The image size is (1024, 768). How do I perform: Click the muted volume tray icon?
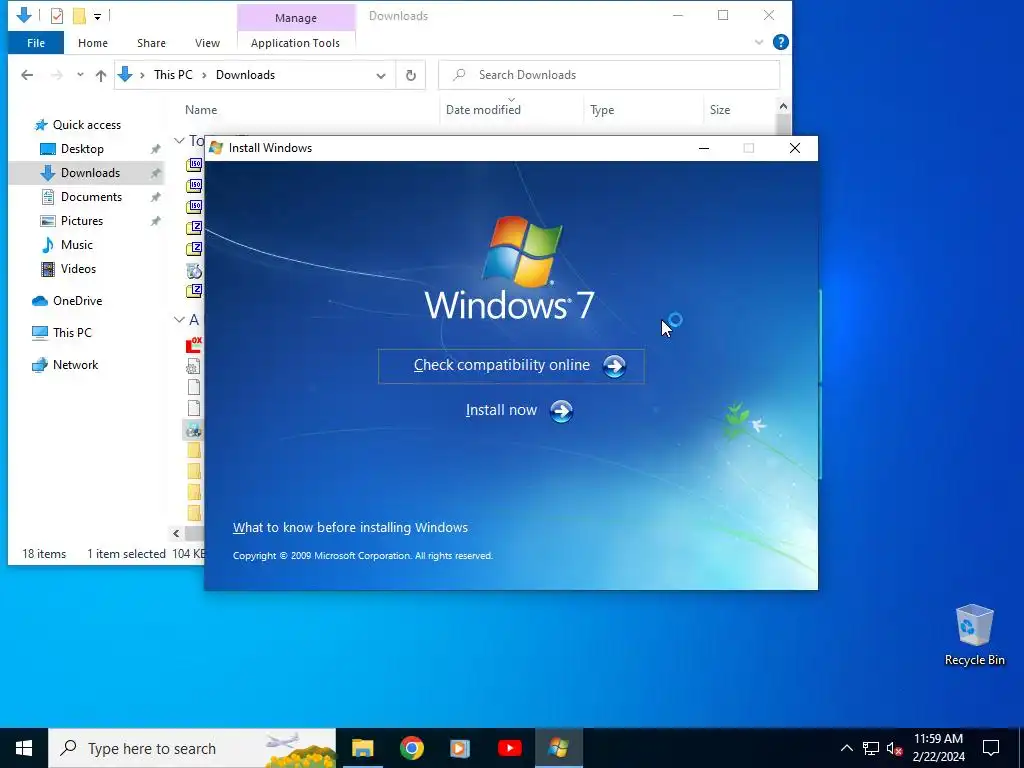pyautogui.click(x=894, y=748)
